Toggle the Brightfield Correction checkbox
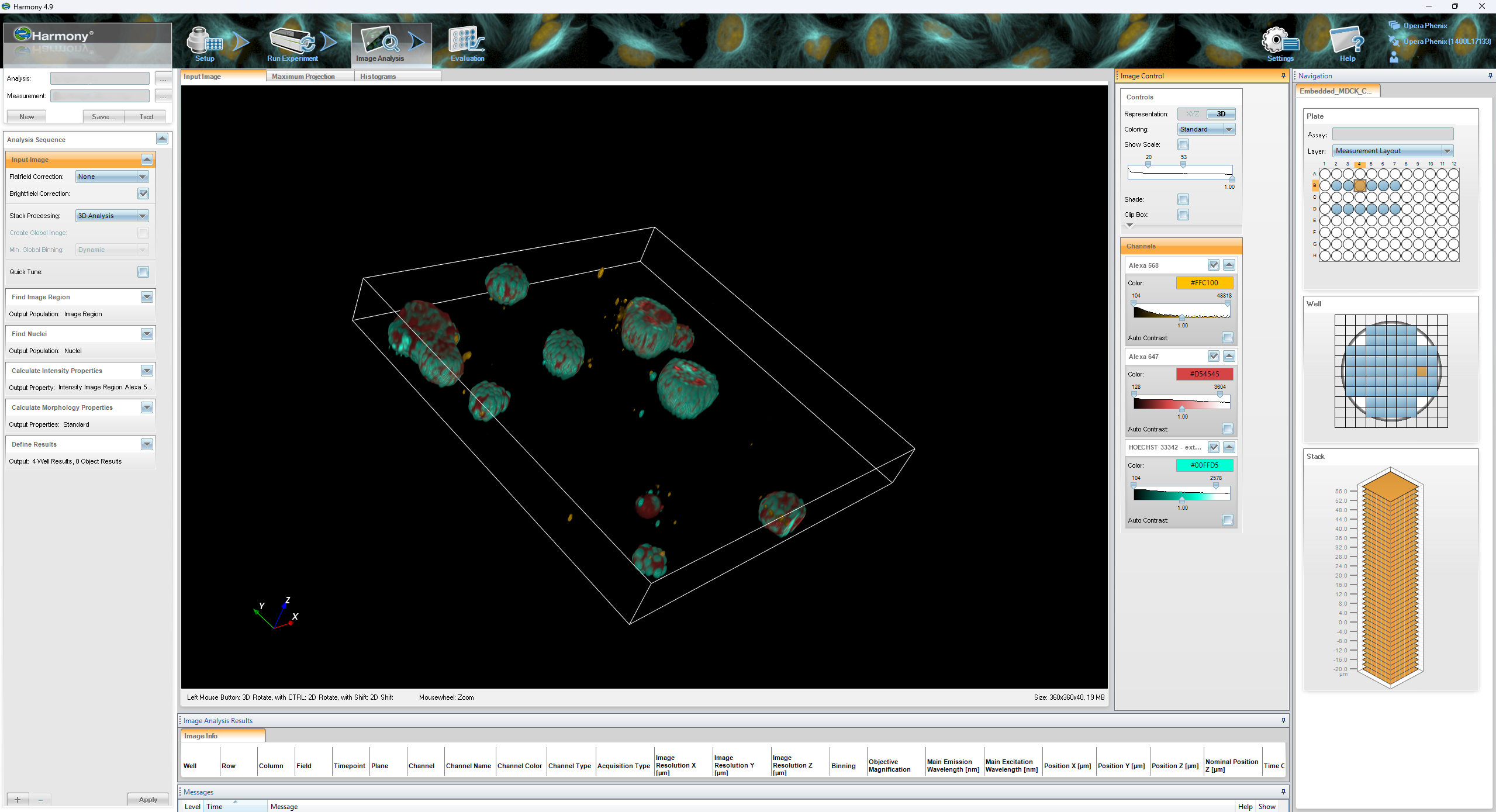 click(x=143, y=194)
